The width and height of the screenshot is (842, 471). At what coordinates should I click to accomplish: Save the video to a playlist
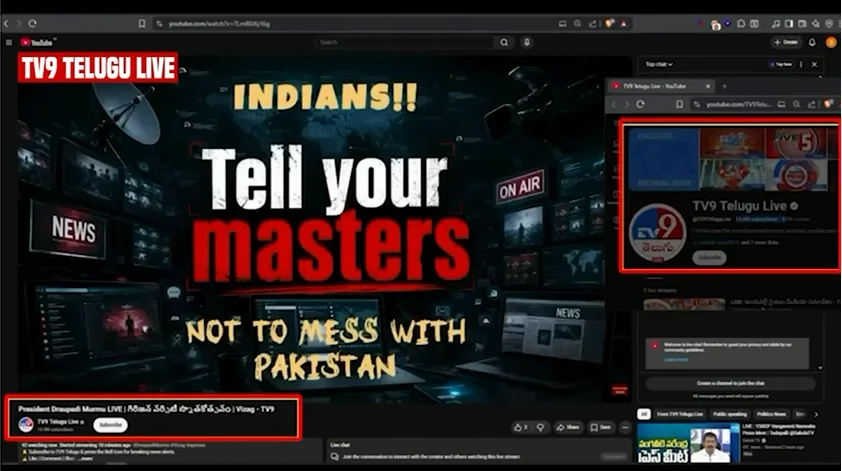click(x=601, y=427)
